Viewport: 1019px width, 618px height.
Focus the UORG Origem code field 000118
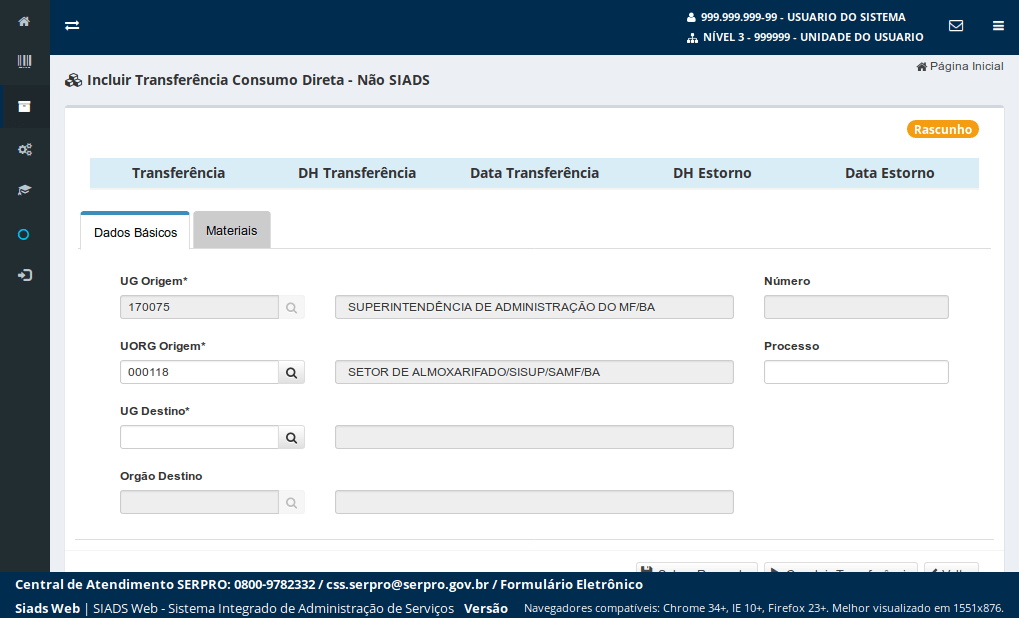pos(200,372)
